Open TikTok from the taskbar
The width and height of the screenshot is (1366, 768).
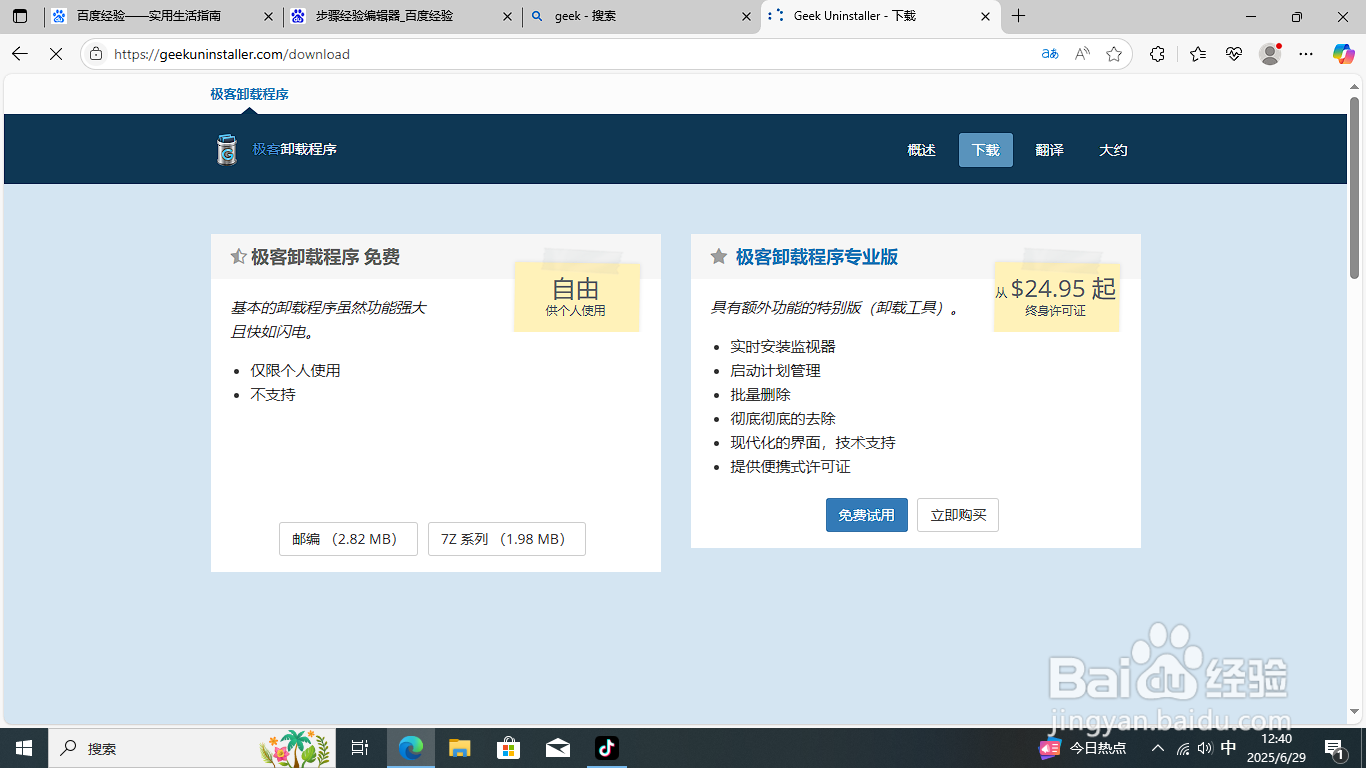pos(606,748)
